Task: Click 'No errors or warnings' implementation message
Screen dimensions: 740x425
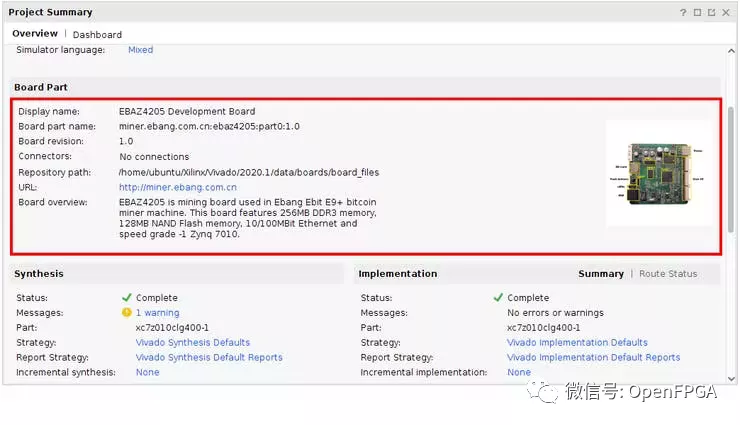Action: (x=555, y=313)
